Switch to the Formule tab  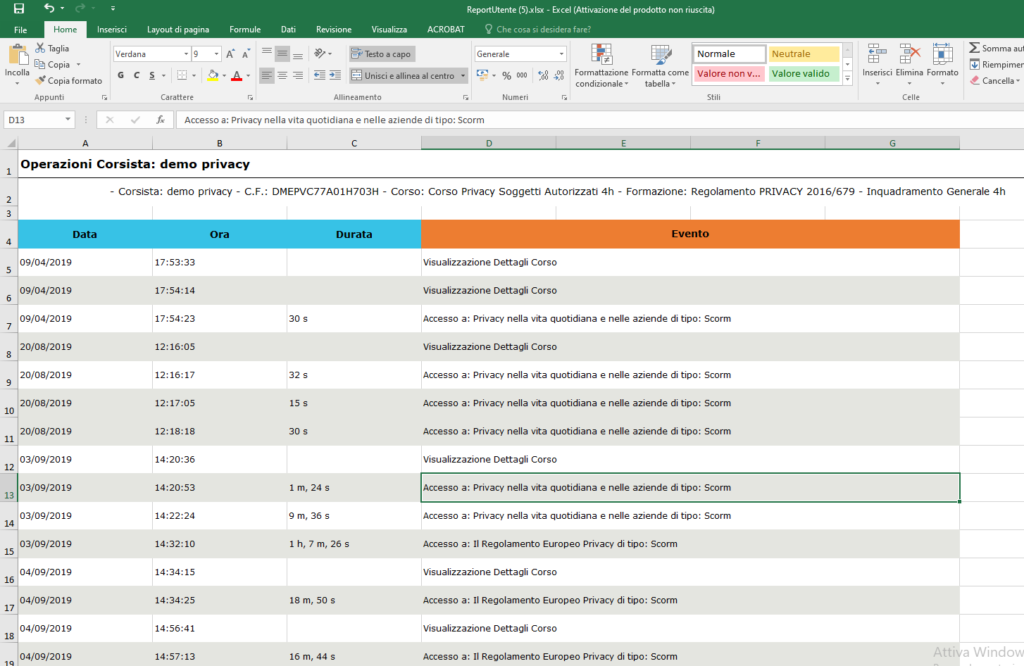tap(245, 29)
